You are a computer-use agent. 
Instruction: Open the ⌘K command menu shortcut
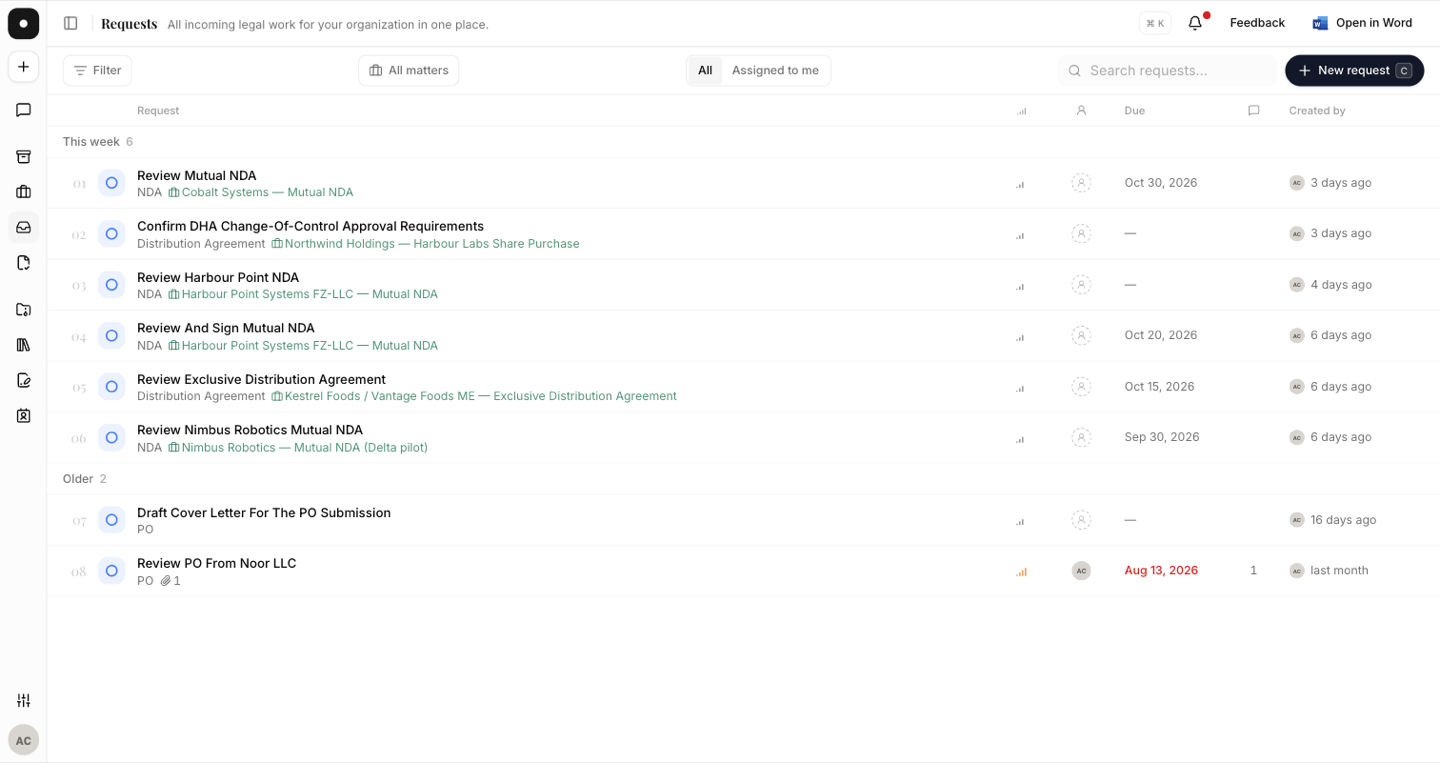[1155, 23]
